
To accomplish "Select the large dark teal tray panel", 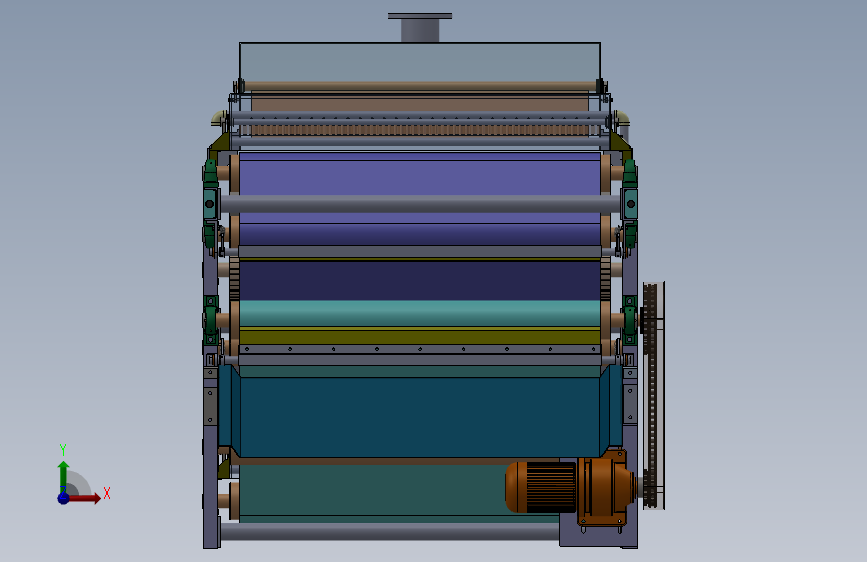I will (420, 417).
